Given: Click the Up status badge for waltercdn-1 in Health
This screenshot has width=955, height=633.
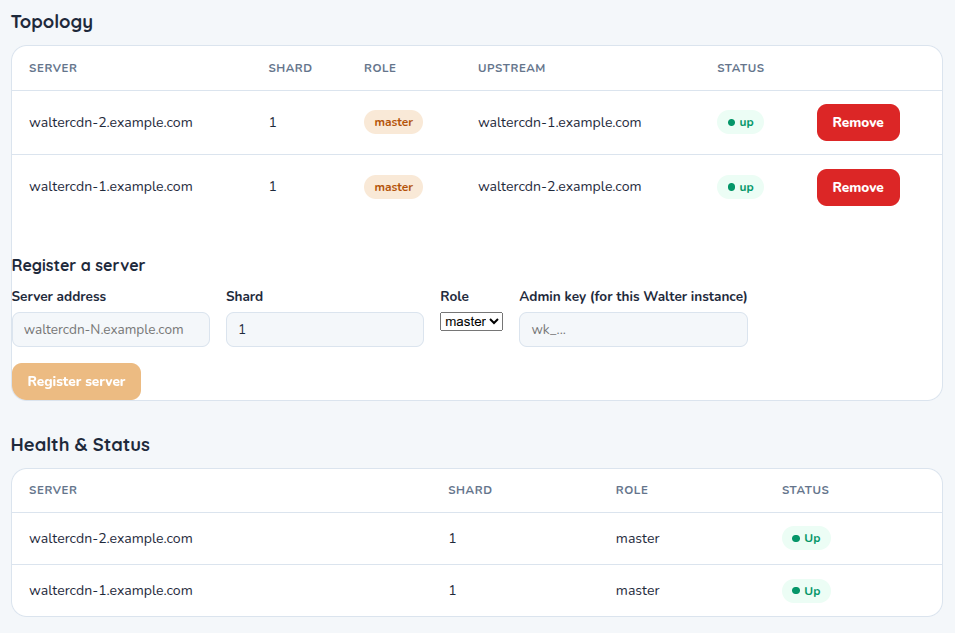Looking at the screenshot, I should click(x=806, y=591).
